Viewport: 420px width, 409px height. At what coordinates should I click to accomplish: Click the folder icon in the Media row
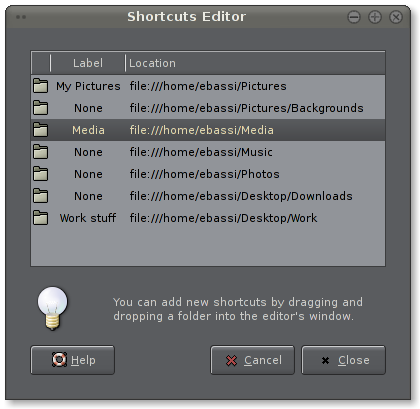pos(40,130)
